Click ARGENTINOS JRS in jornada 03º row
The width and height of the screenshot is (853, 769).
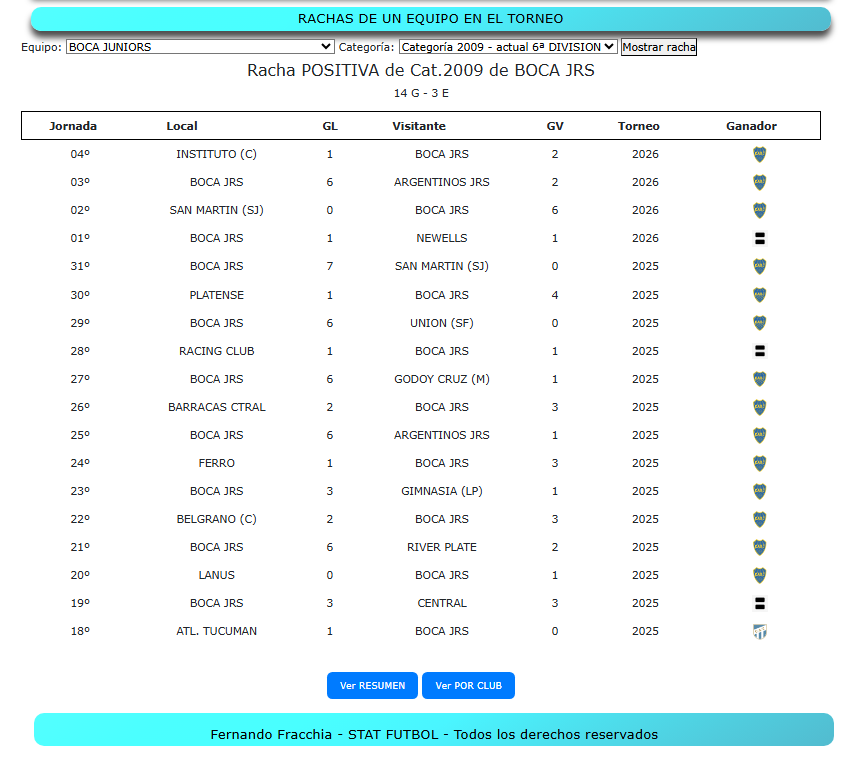pyautogui.click(x=442, y=182)
